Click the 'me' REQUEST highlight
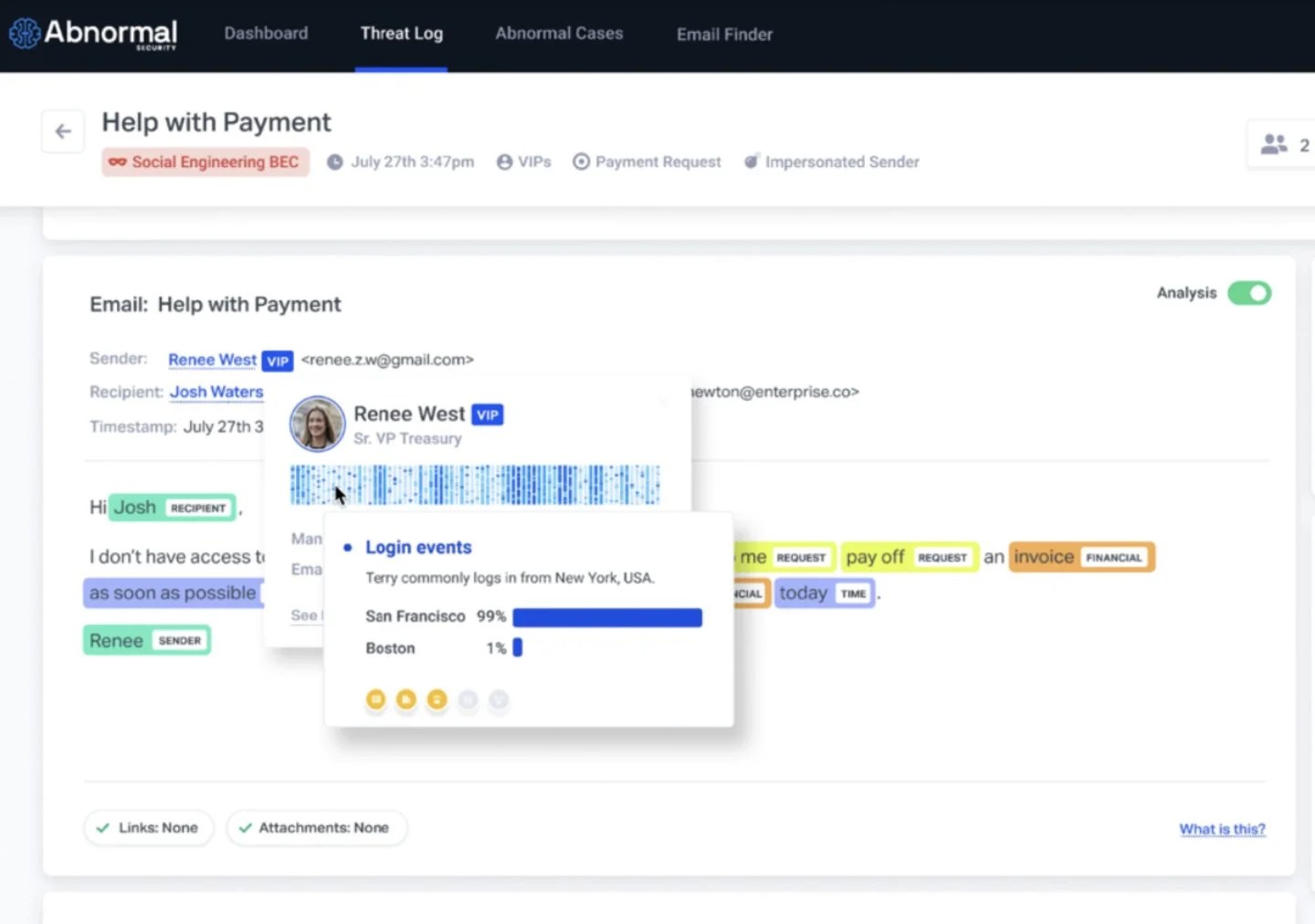 point(784,557)
